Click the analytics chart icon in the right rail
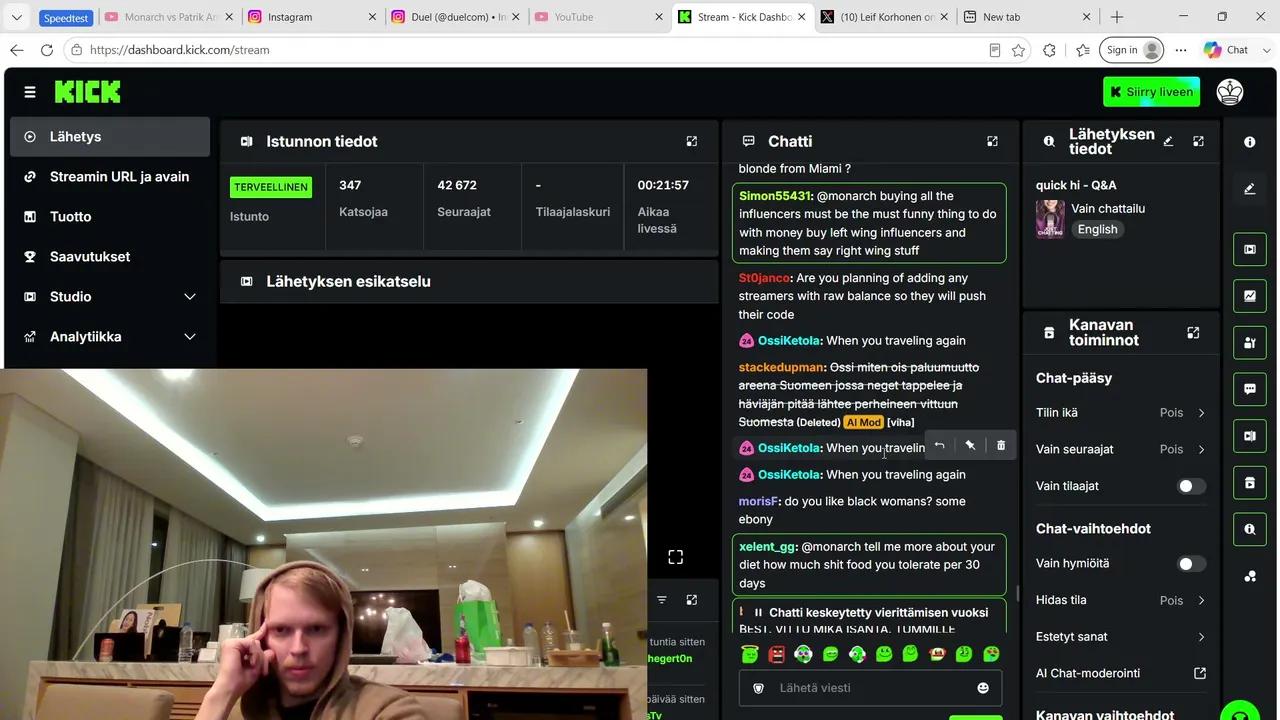 coord(1250,296)
